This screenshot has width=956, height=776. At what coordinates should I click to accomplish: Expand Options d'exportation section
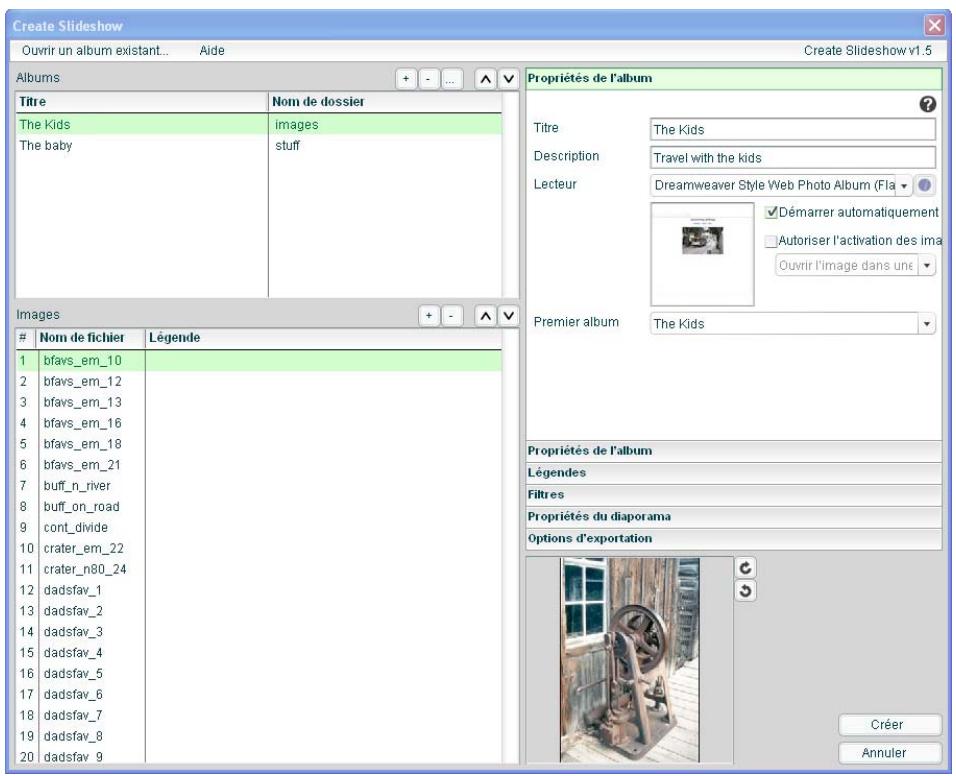pos(733,539)
